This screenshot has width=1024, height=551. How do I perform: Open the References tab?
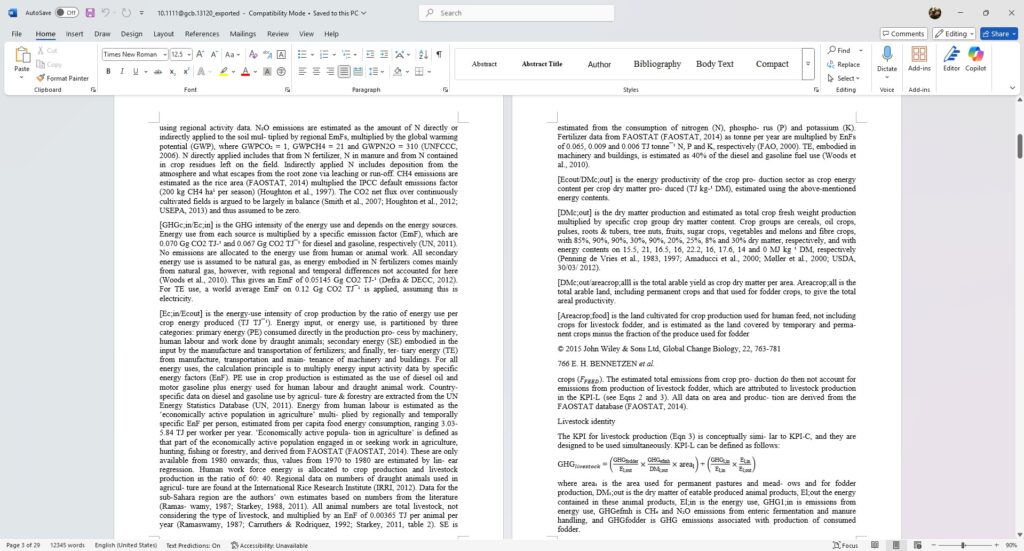pos(201,33)
